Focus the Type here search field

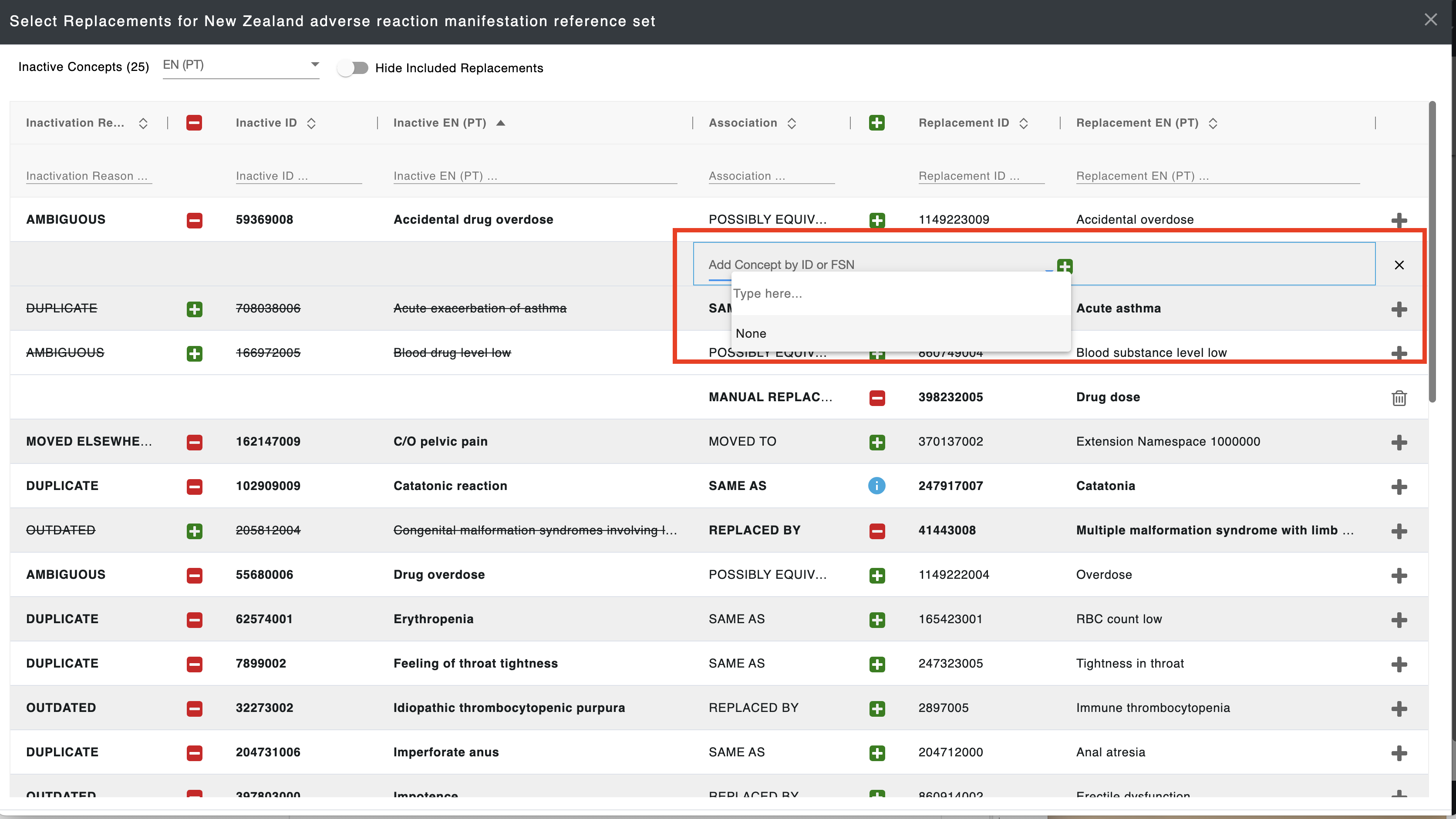(900, 294)
